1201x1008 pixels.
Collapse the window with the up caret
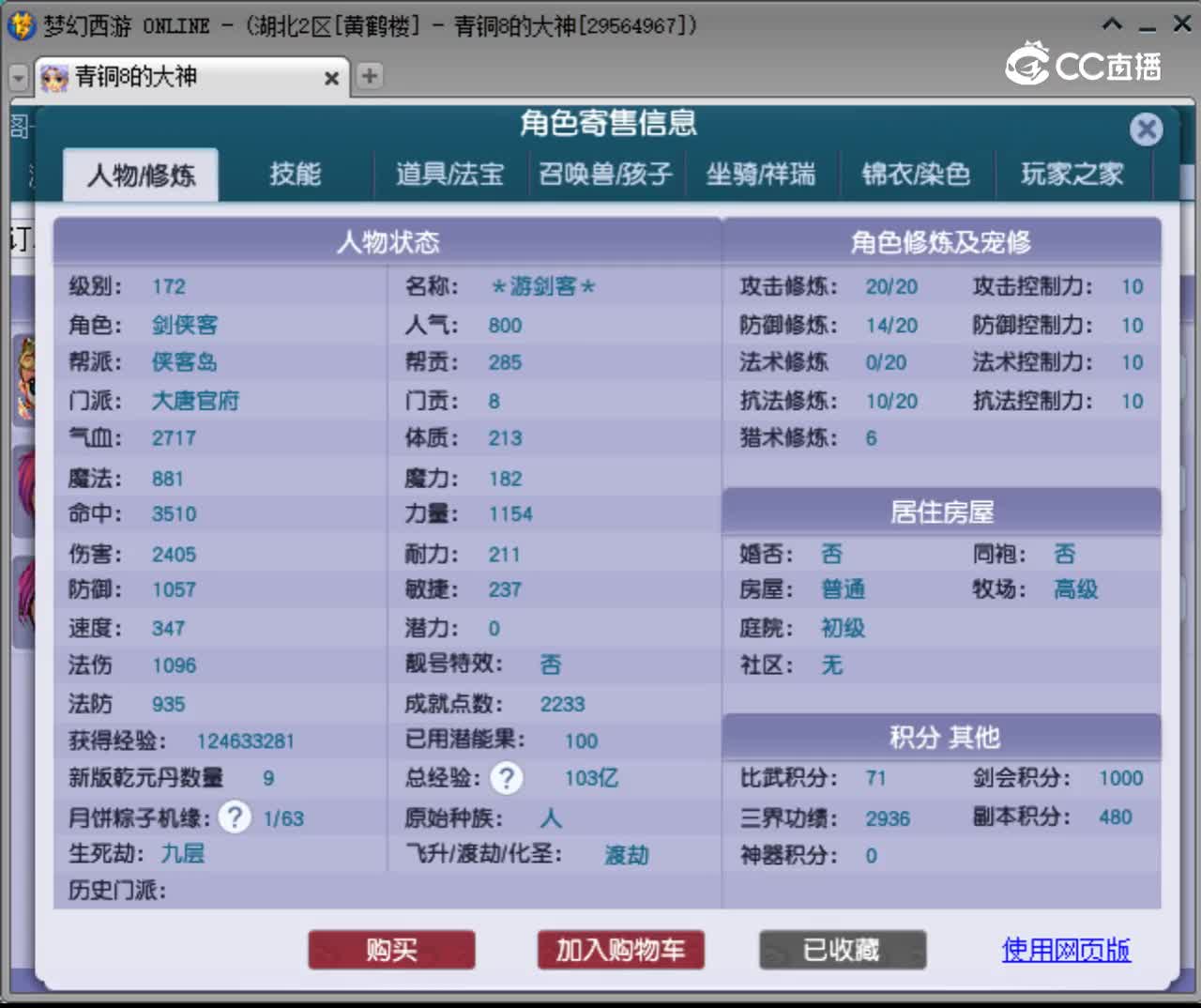[1113, 24]
